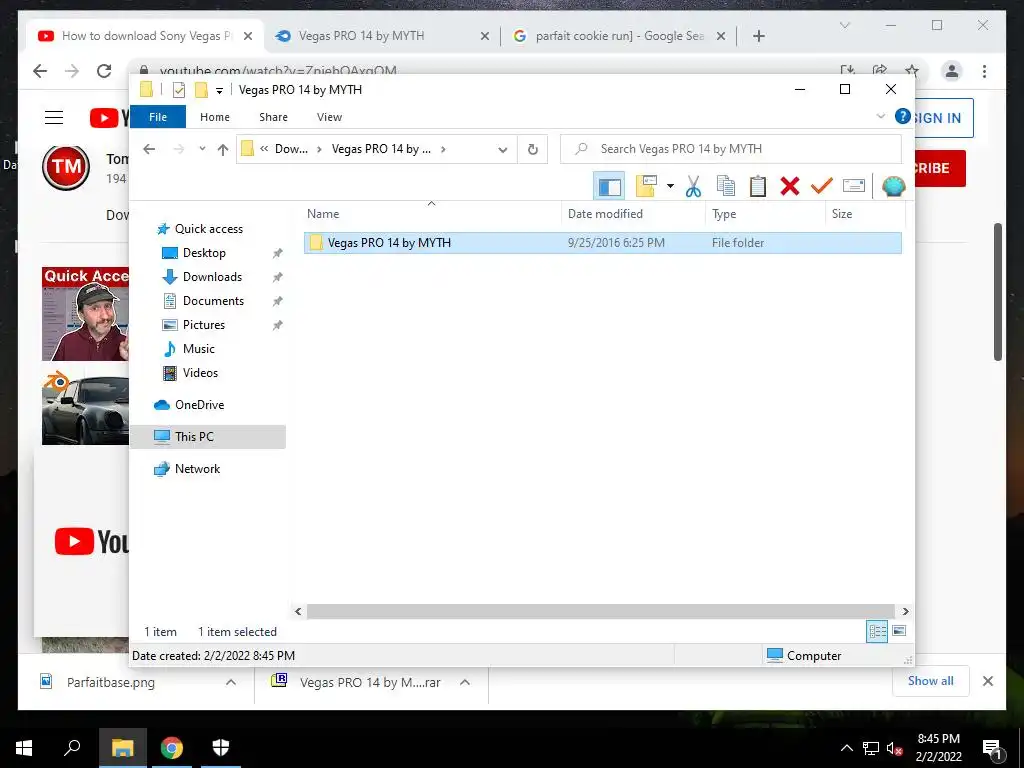Open the View ribbon tab
Viewport: 1024px width, 768px height.
coord(329,117)
